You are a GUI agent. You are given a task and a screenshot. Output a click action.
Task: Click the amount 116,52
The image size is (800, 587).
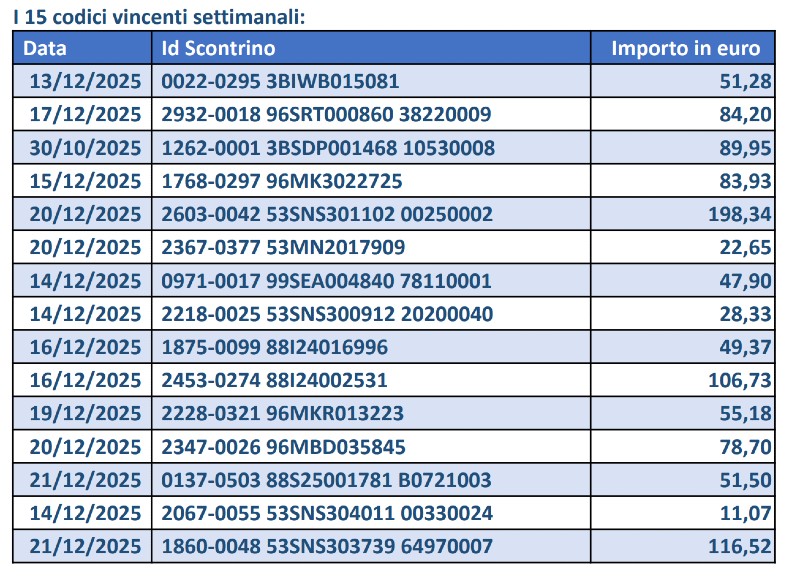click(739, 546)
